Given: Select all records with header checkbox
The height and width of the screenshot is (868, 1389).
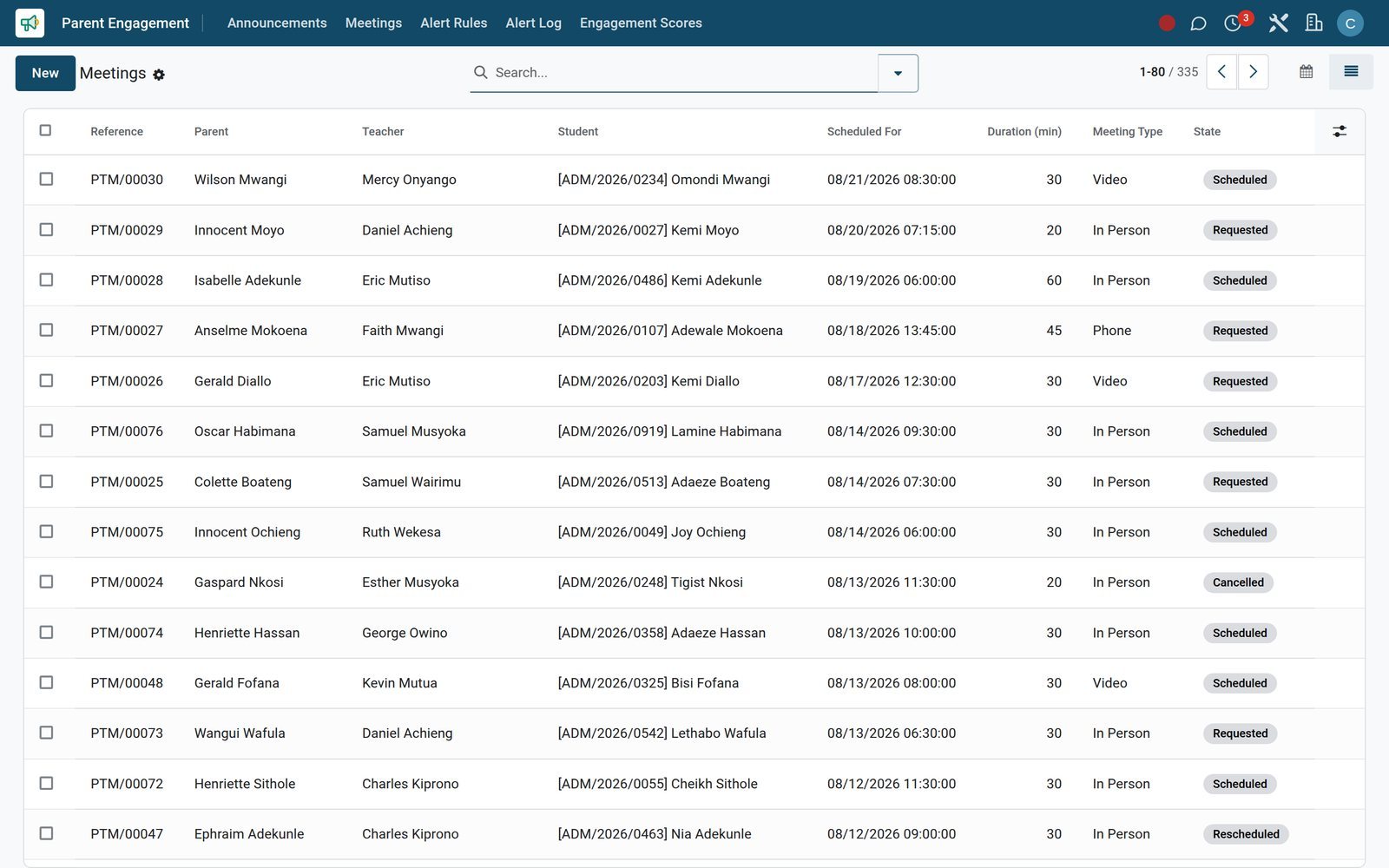Looking at the screenshot, I should (45, 130).
